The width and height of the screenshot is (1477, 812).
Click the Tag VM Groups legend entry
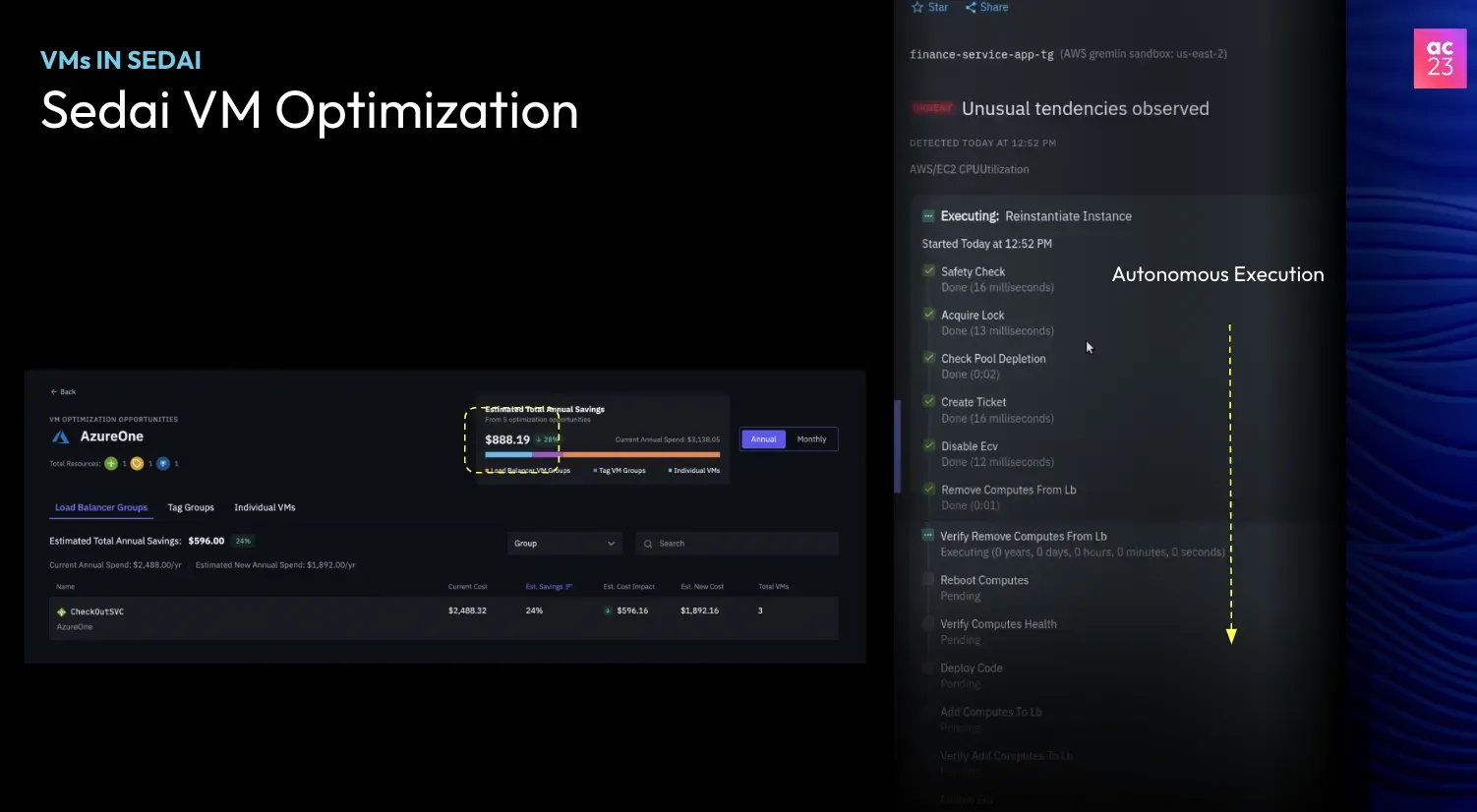[620, 471]
